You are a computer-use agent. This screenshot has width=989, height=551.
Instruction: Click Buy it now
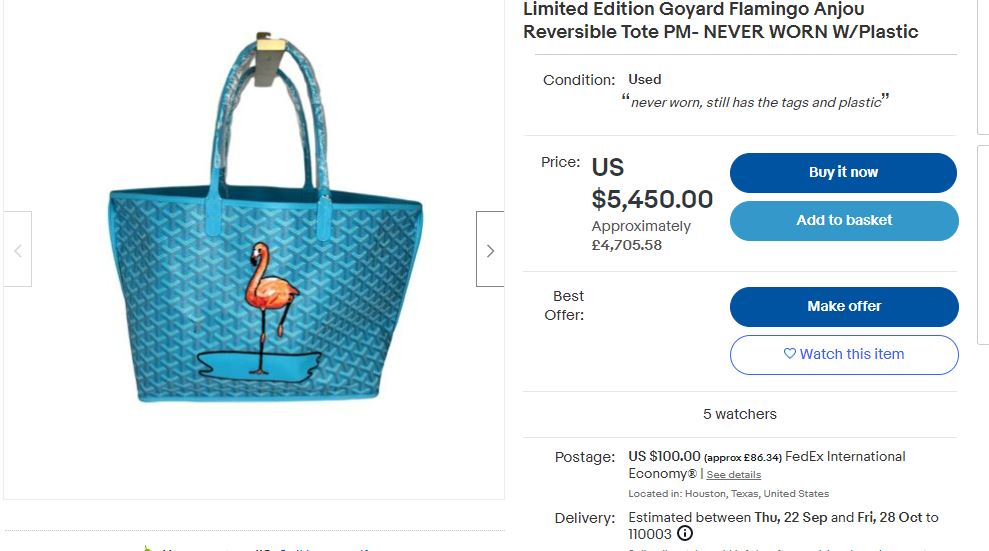[x=843, y=173]
